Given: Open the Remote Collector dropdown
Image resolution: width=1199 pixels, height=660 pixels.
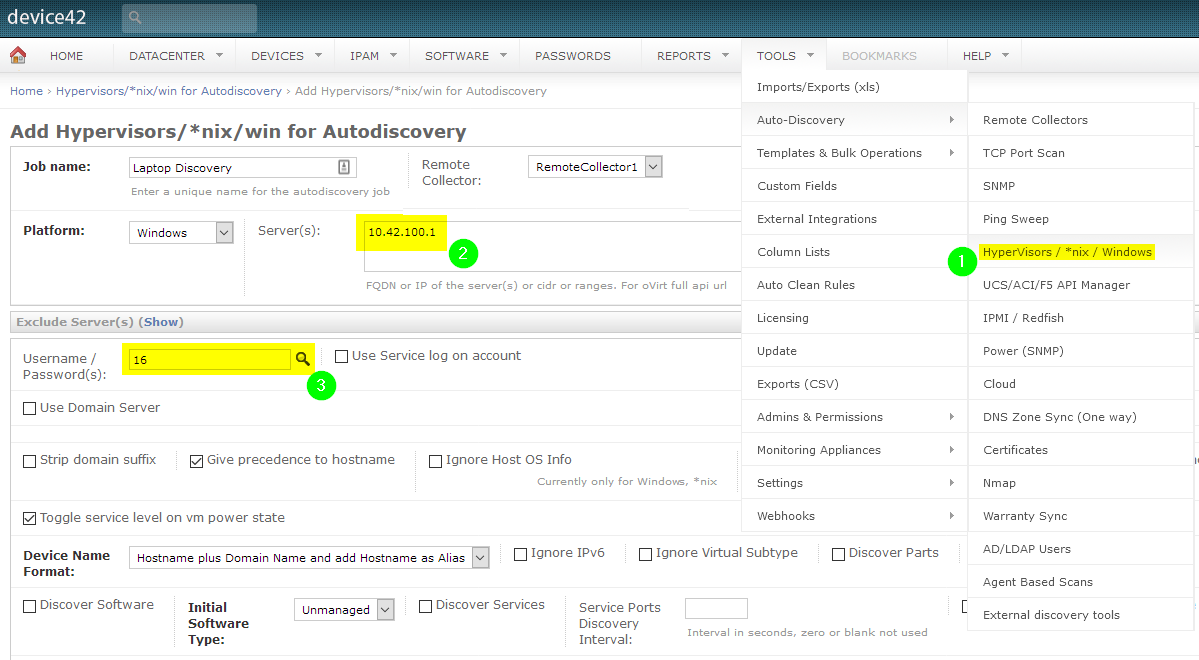Looking at the screenshot, I should pyautogui.click(x=652, y=166).
